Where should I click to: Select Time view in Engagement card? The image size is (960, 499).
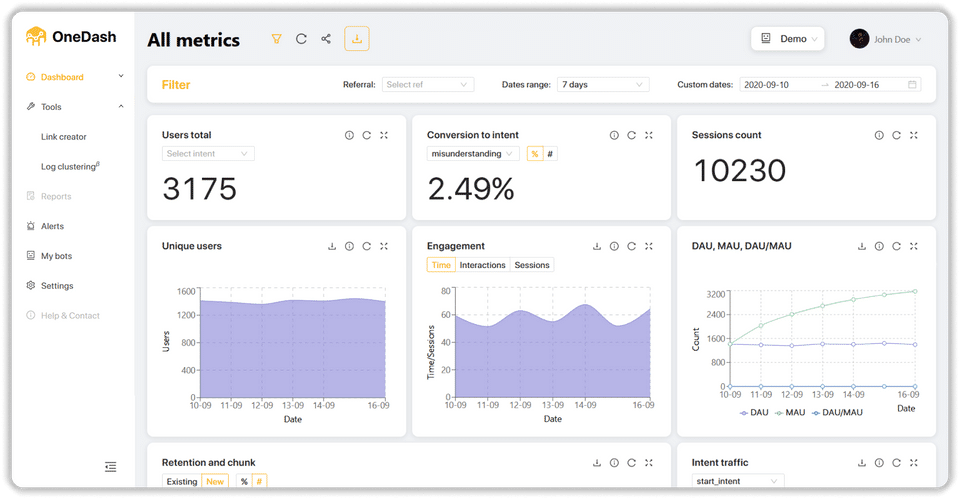pyautogui.click(x=441, y=265)
